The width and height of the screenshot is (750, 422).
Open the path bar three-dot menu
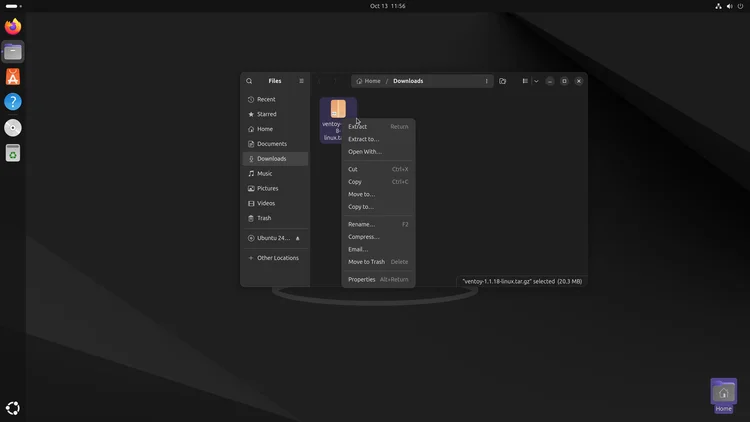coord(486,81)
